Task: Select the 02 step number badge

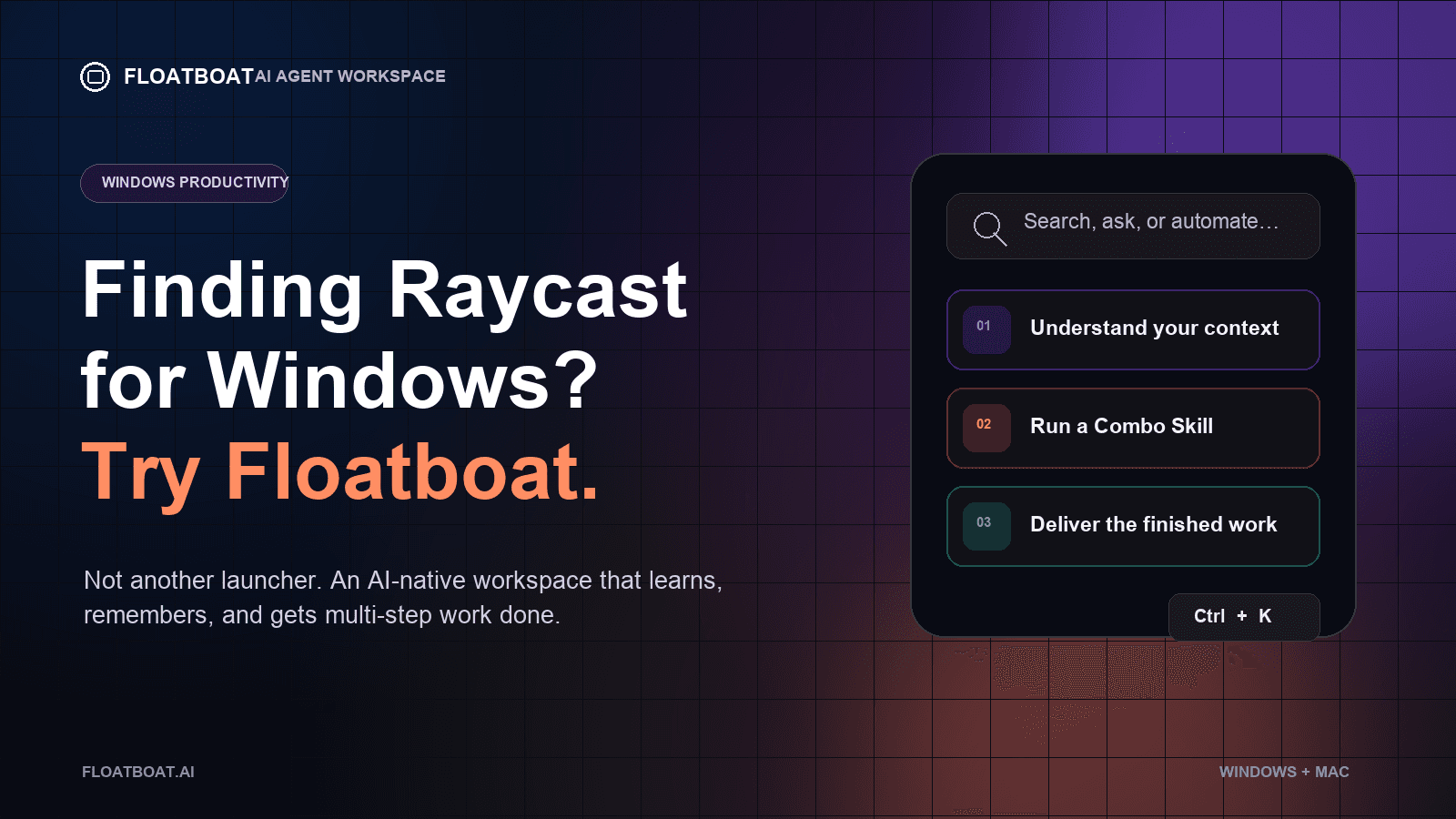Action: click(986, 428)
